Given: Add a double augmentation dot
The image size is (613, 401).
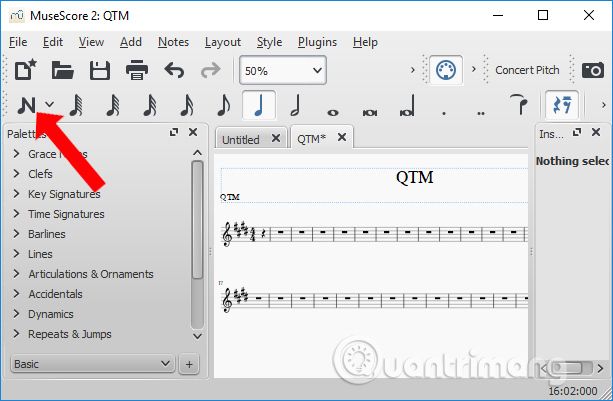Looking at the screenshot, I should coord(481,113).
